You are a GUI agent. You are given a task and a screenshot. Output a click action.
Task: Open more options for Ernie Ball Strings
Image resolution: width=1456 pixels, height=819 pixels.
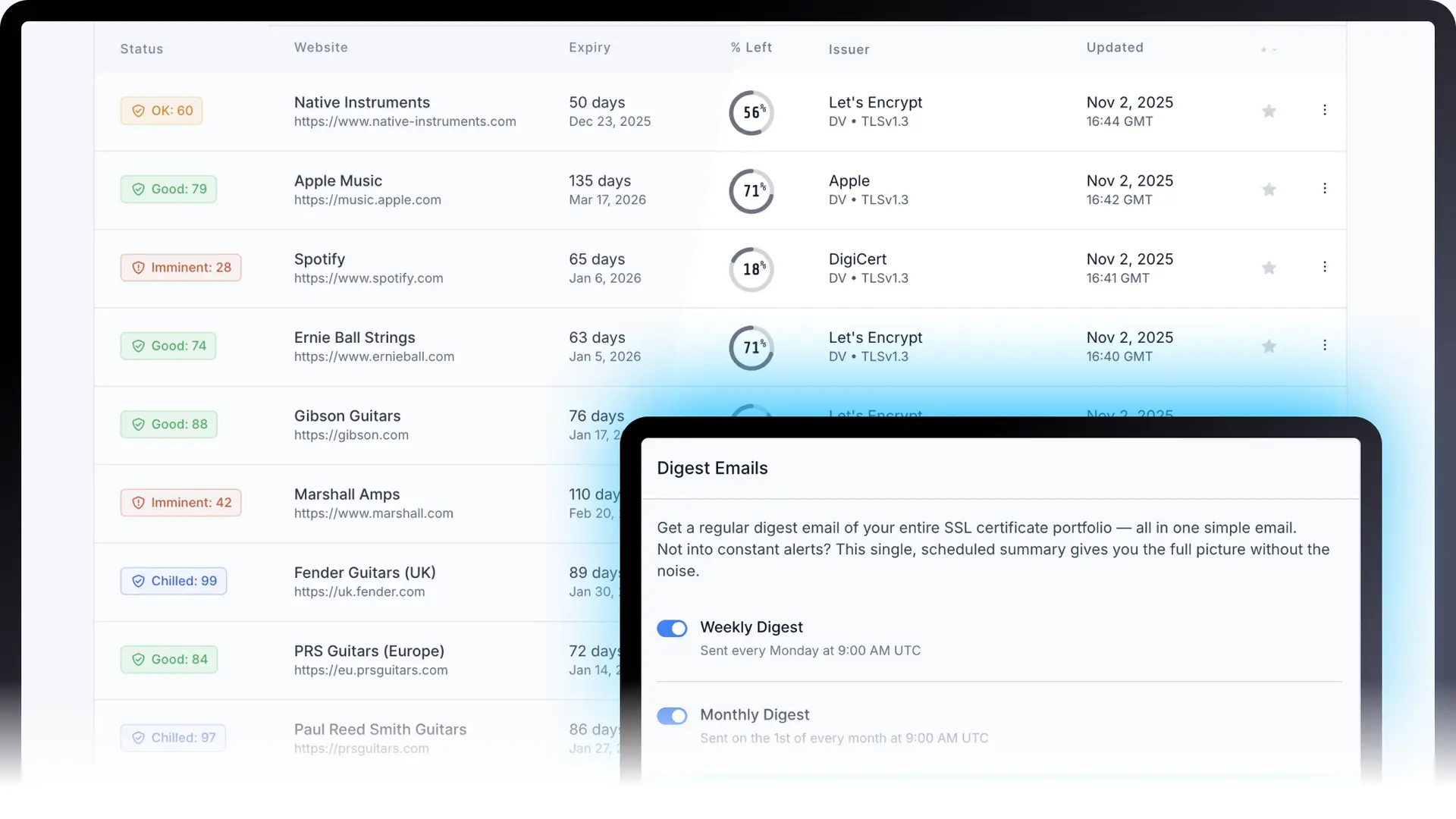tap(1325, 345)
